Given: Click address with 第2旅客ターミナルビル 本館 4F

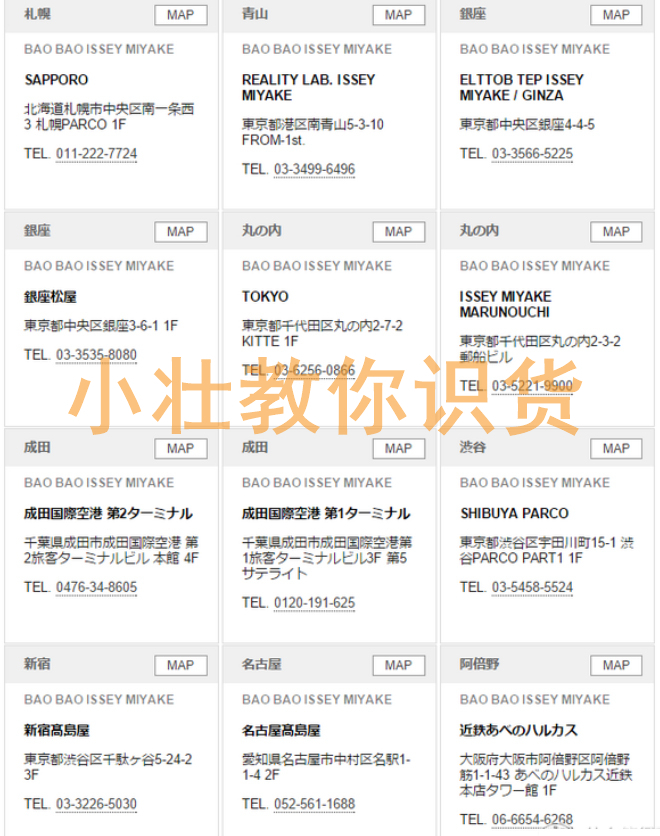Looking at the screenshot, I should pyautogui.click(x=111, y=551).
